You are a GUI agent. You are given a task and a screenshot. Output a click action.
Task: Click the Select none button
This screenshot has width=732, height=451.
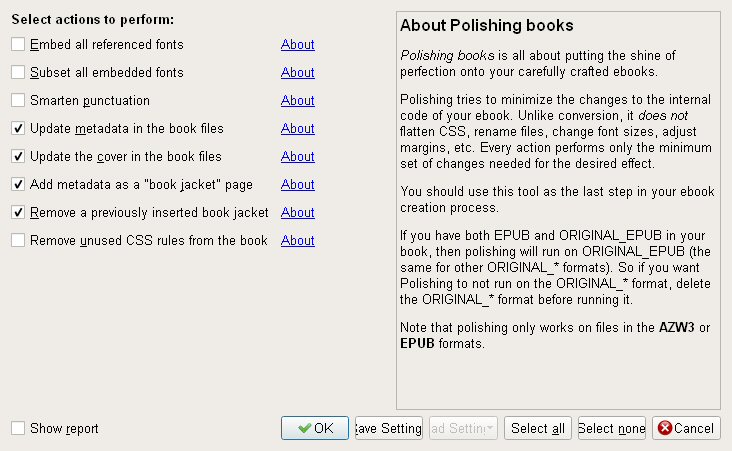pyautogui.click(x=611, y=428)
